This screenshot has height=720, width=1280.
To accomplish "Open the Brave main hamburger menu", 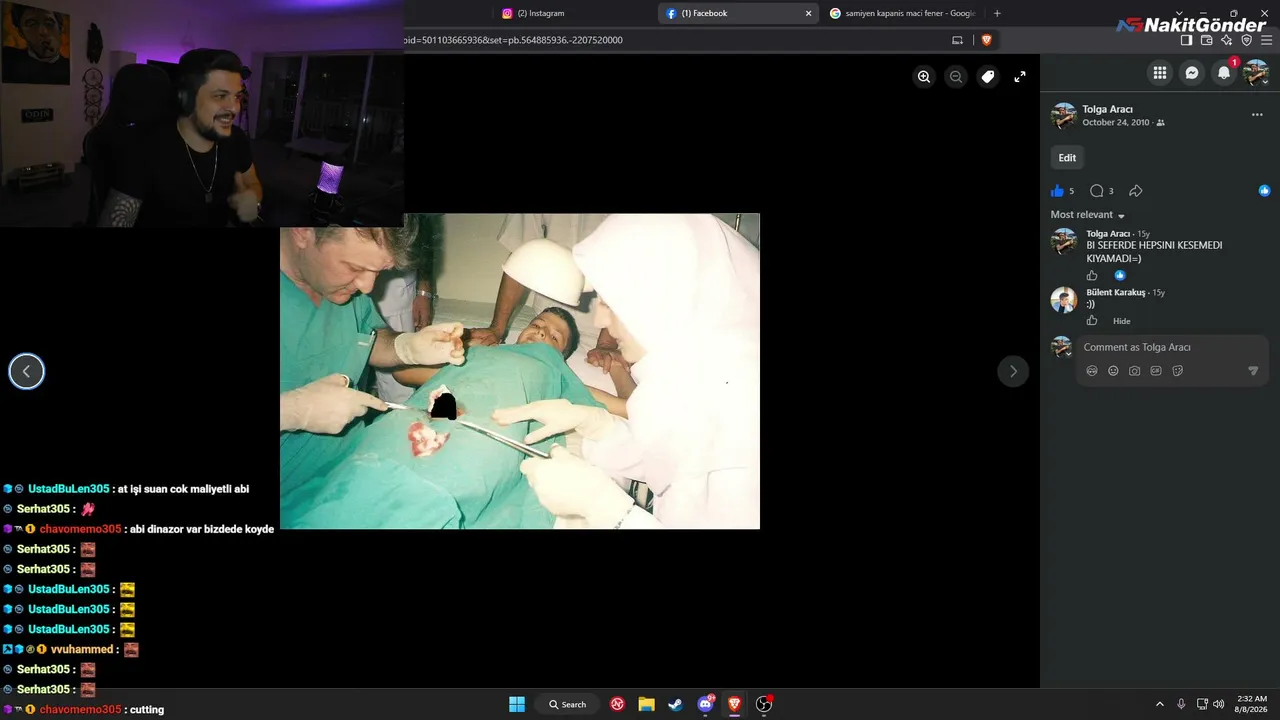I will (1266, 40).
